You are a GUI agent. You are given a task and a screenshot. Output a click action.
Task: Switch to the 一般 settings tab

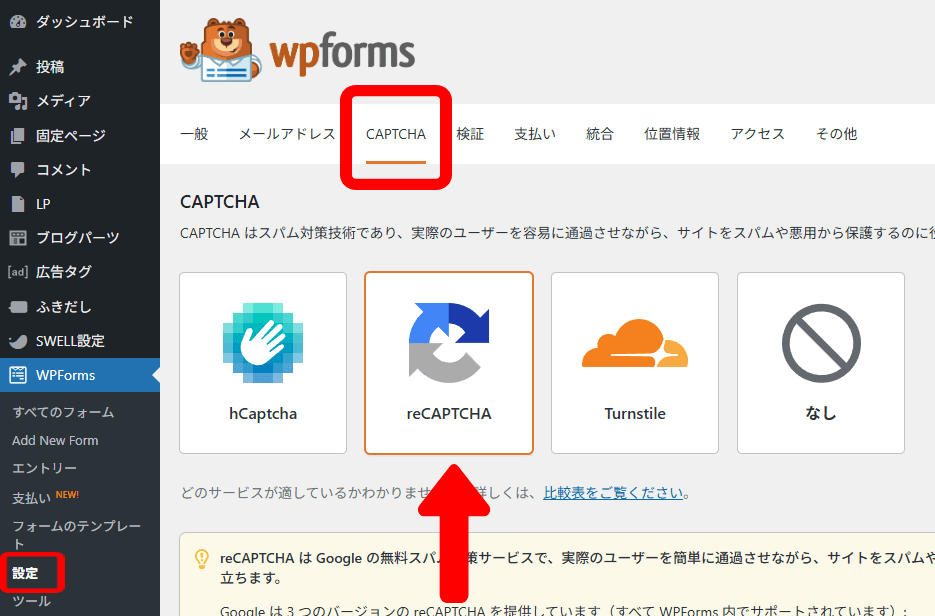[x=194, y=134]
